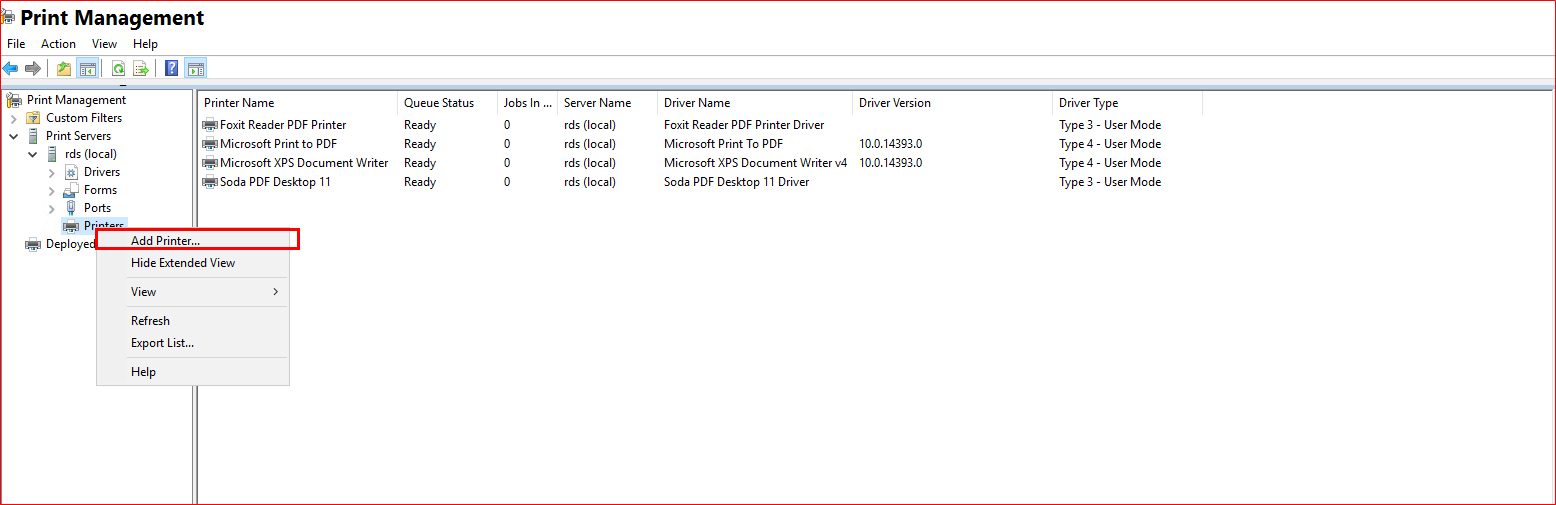Select the rds (local) tree label

(x=91, y=154)
